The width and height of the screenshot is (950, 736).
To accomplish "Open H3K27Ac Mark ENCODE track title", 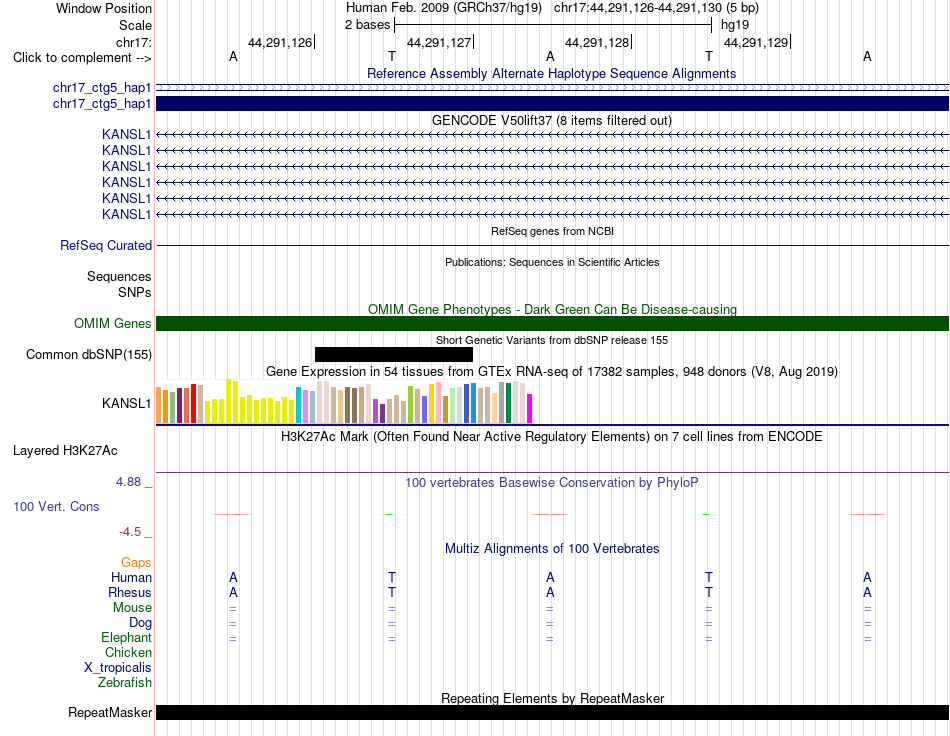I will pyautogui.click(x=551, y=437).
